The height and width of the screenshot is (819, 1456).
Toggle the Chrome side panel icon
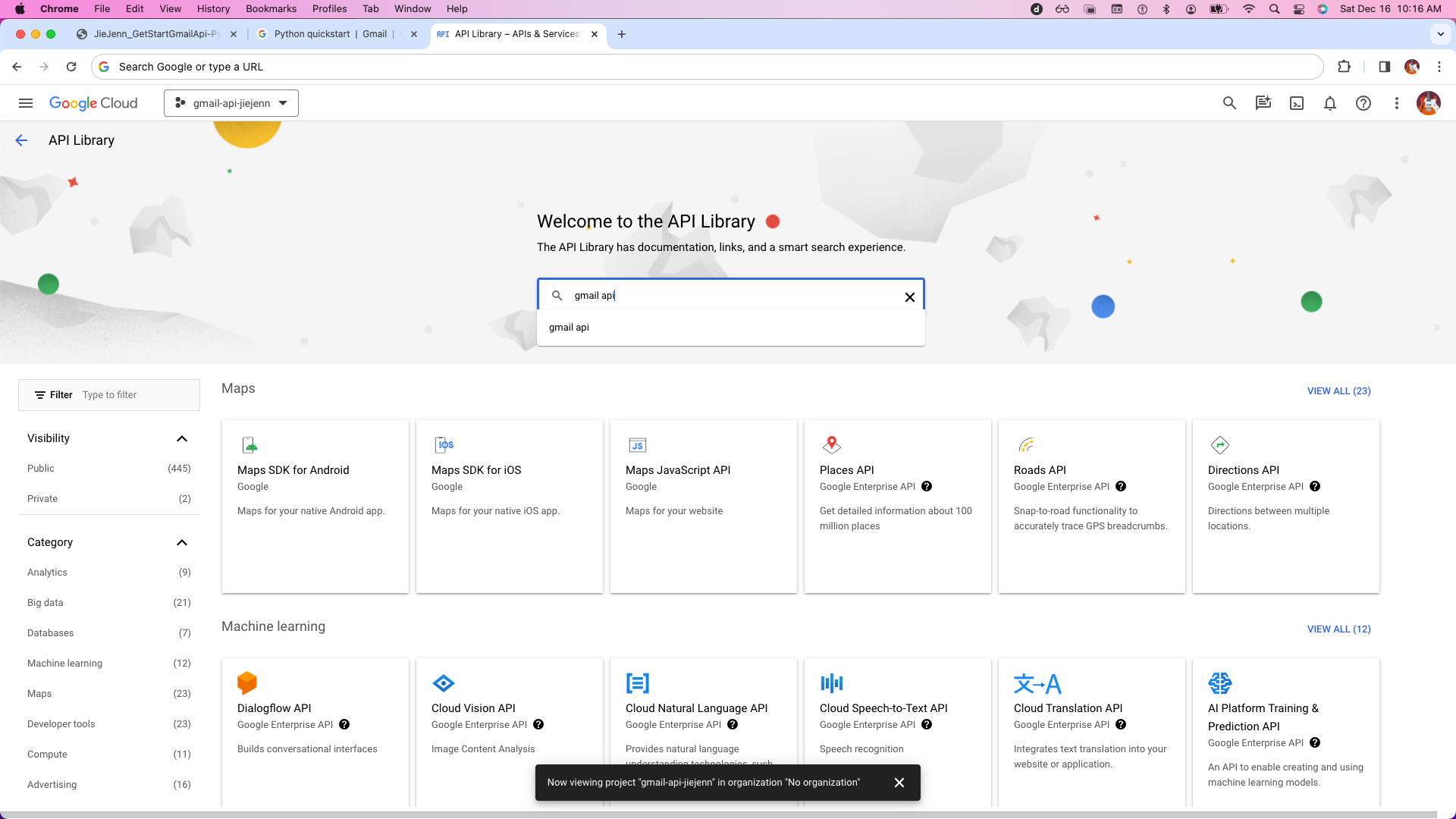(1384, 67)
